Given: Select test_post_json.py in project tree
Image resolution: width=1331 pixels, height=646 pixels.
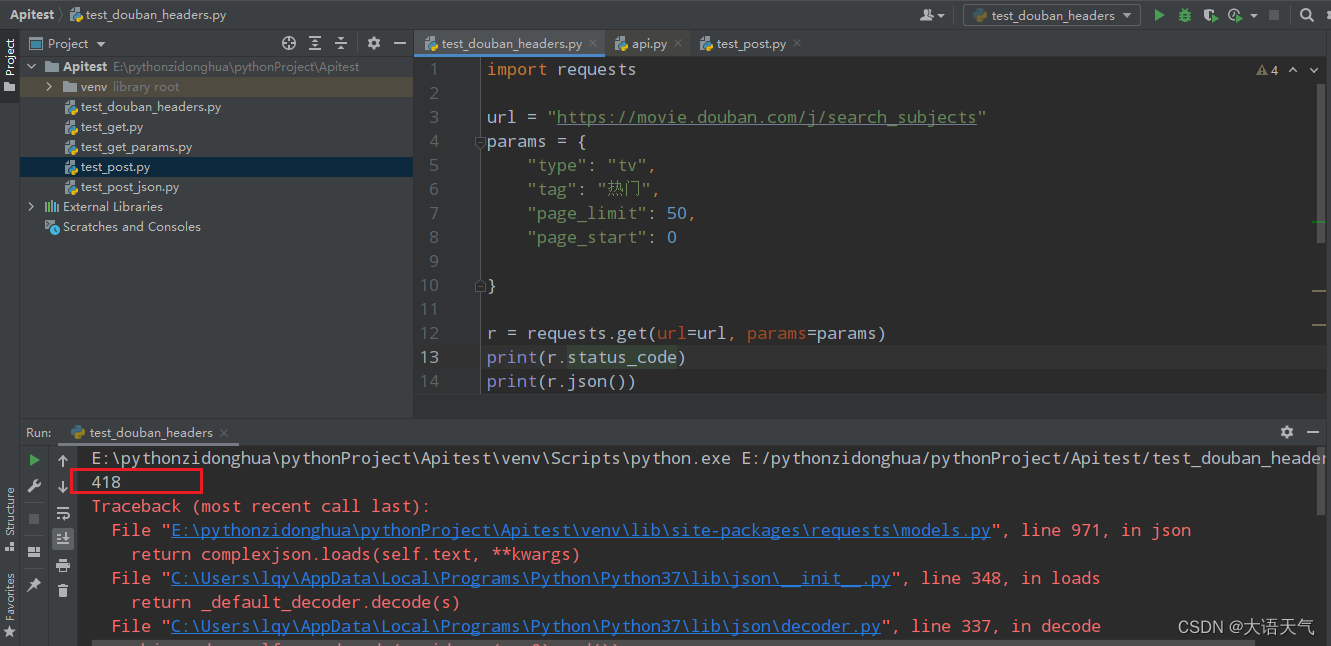Looking at the screenshot, I should (x=130, y=187).
